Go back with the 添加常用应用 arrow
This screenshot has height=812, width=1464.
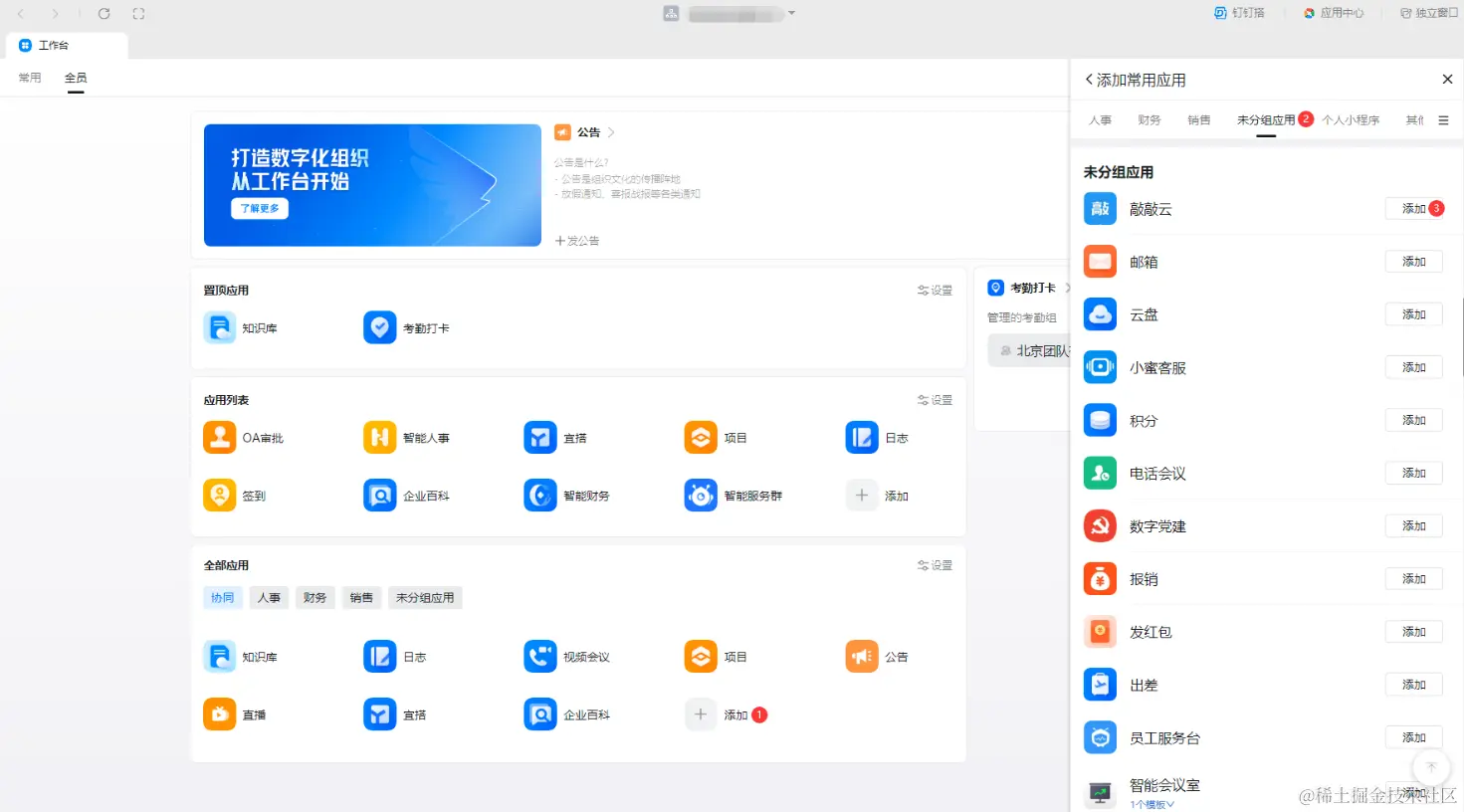(x=1089, y=80)
